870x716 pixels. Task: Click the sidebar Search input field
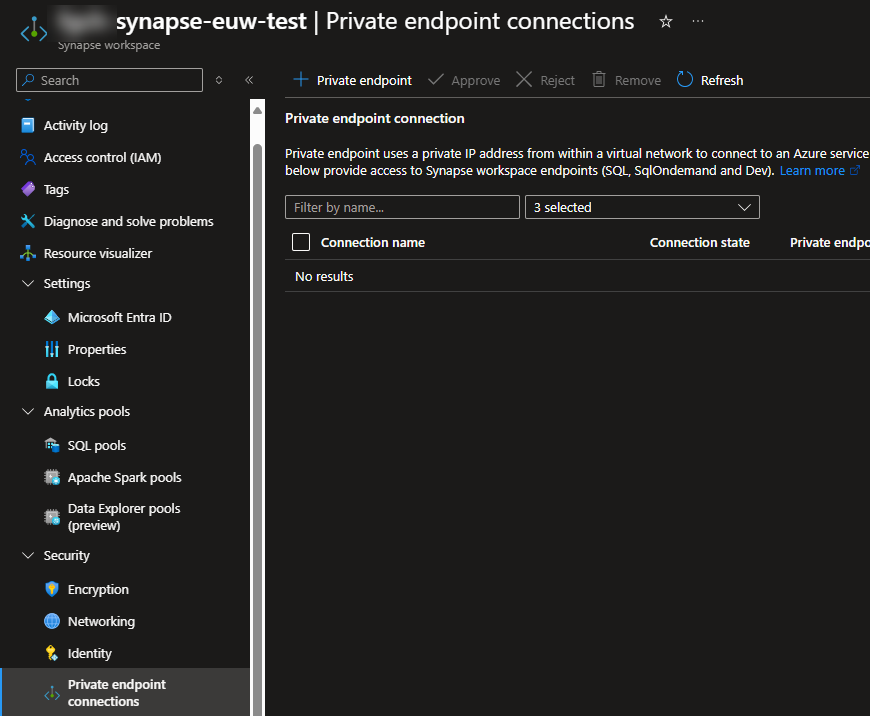(109, 80)
